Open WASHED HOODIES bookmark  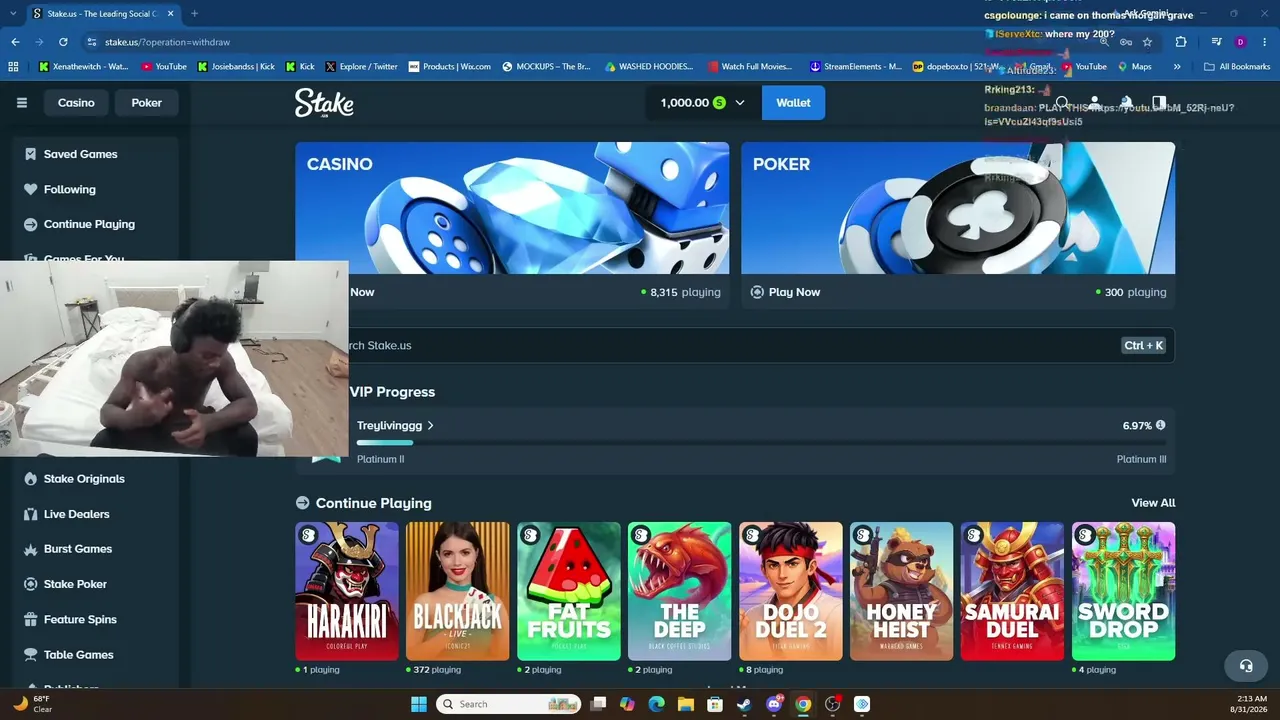(x=648, y=67)
